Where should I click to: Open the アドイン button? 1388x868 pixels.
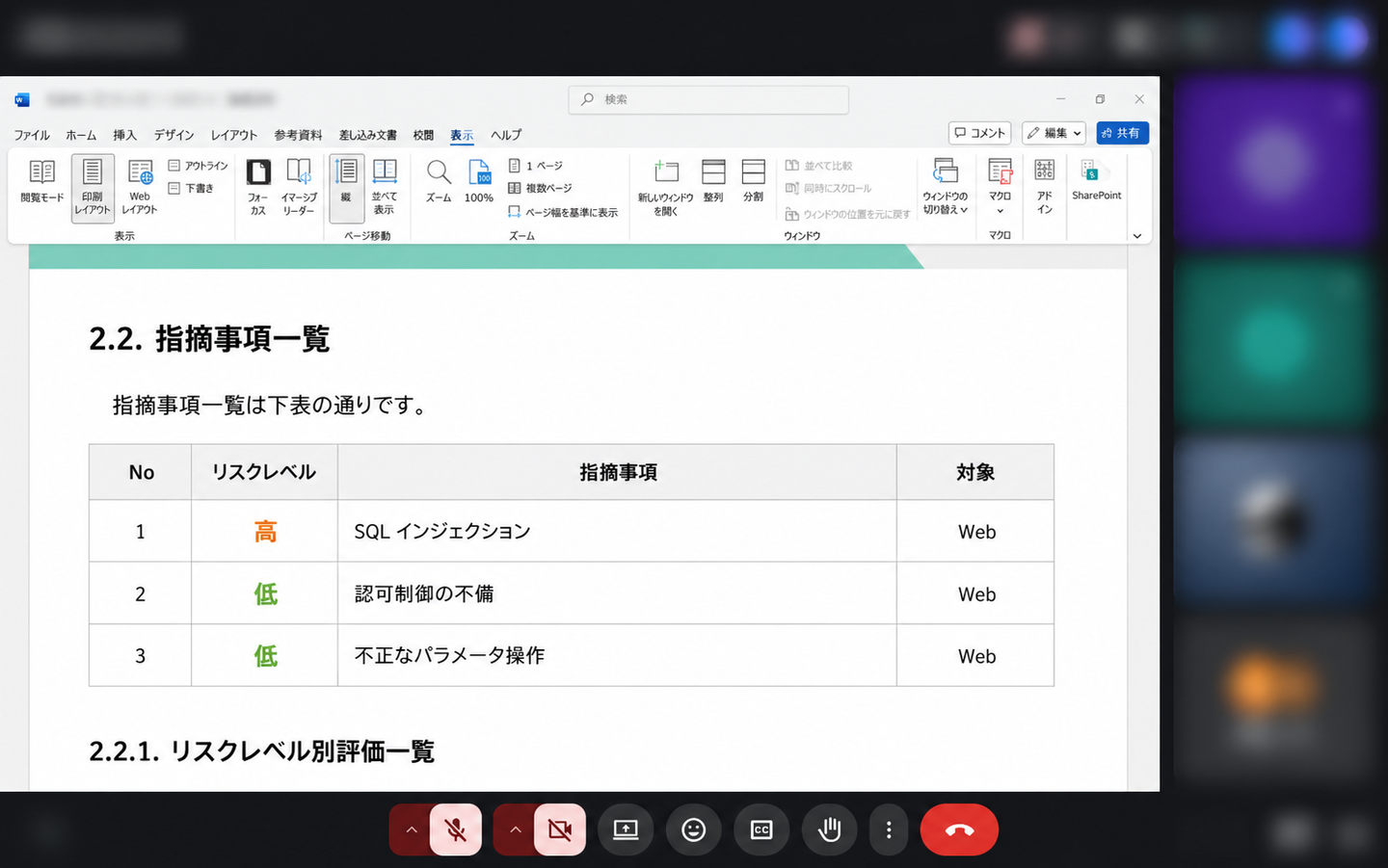tap(1045, 187)
